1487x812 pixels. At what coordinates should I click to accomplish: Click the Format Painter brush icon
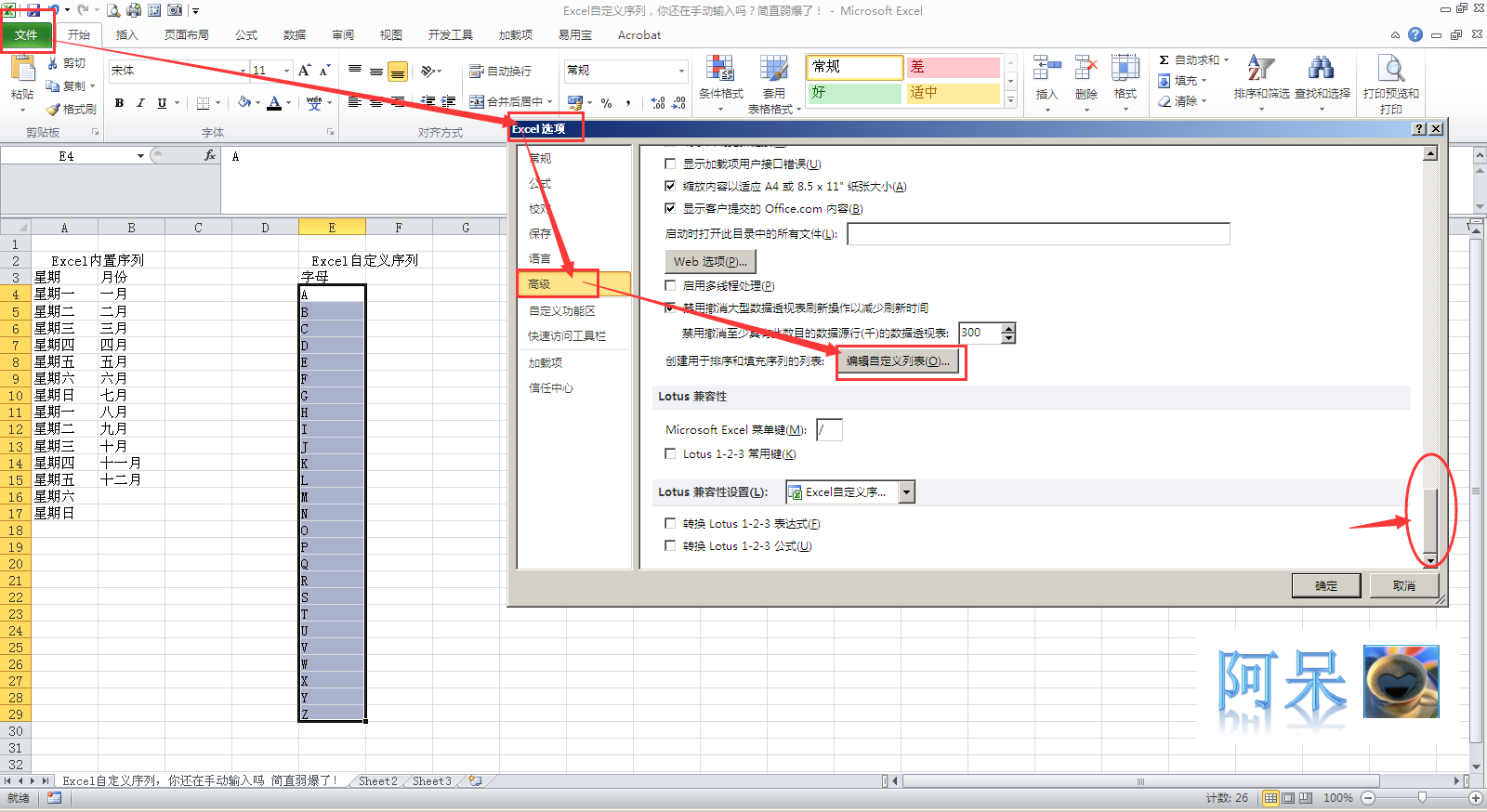[x=54, y=109]
